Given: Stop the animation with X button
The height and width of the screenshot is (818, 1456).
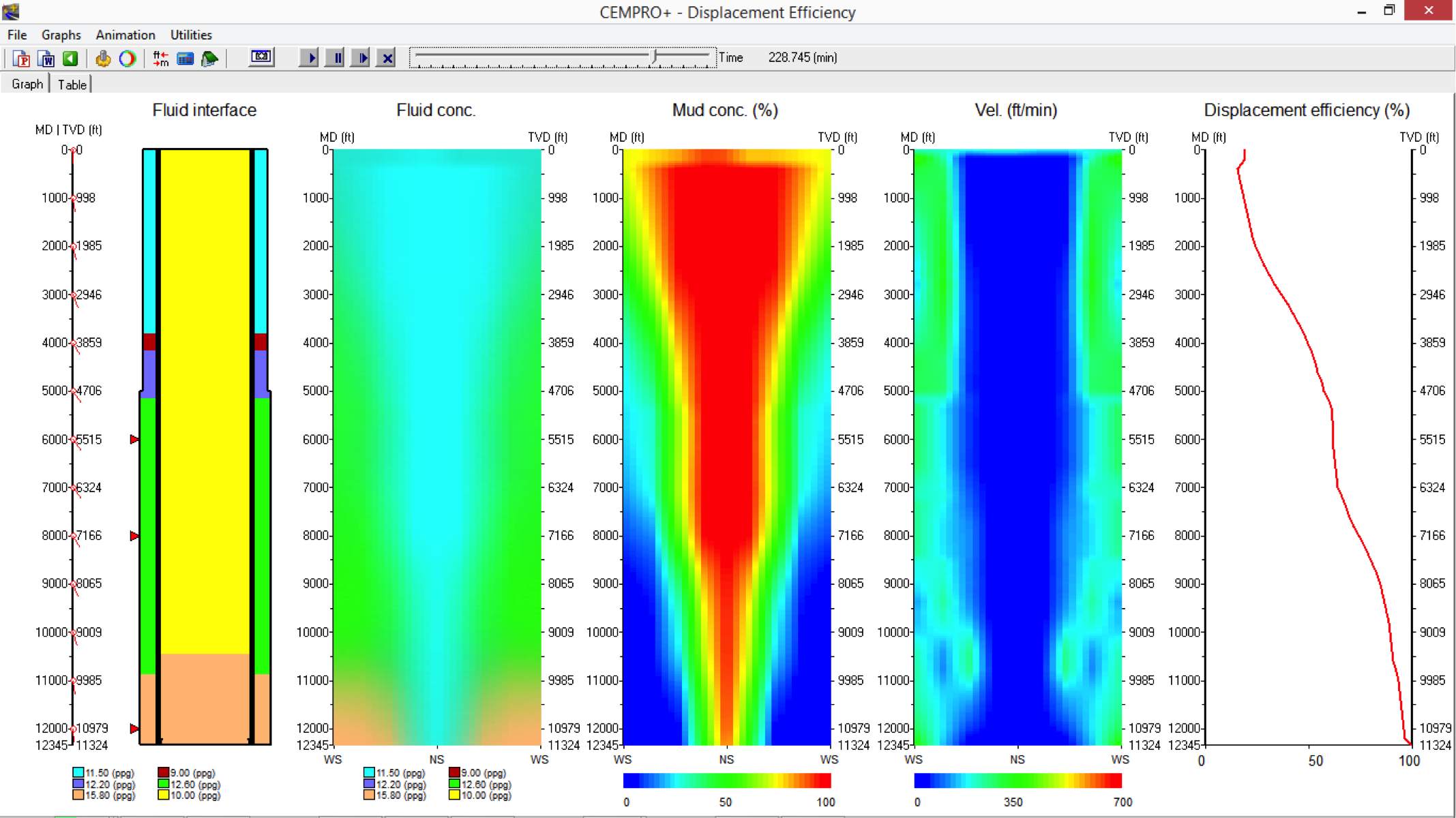Looking at the screenshot, I should (387, 58).
